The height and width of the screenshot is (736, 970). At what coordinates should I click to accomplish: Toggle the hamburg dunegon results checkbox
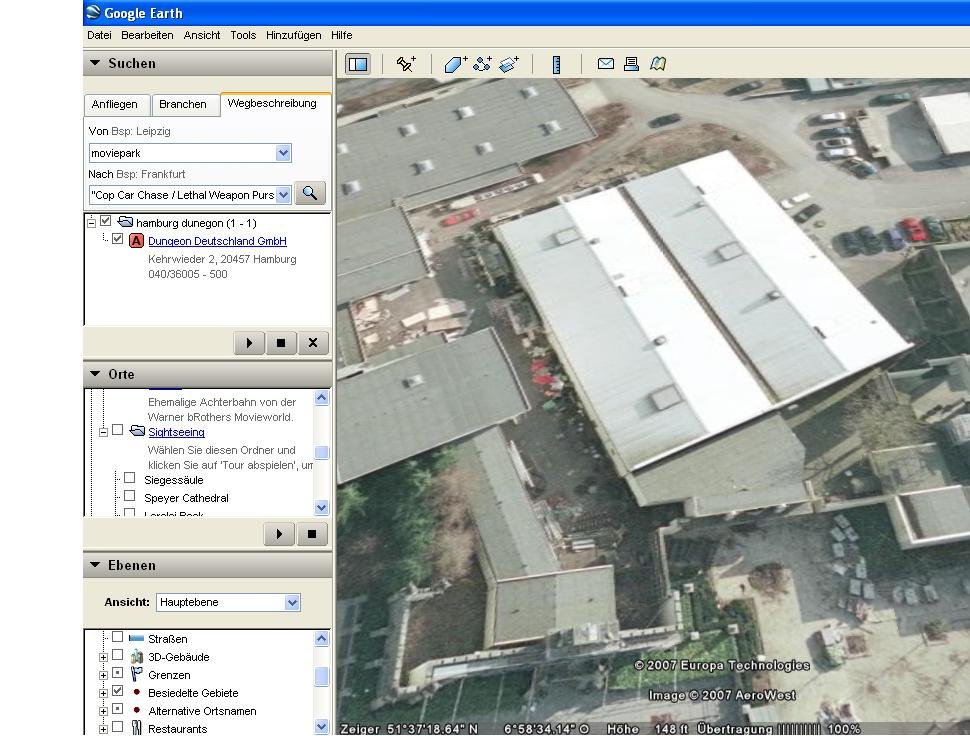tap(106, 221)
